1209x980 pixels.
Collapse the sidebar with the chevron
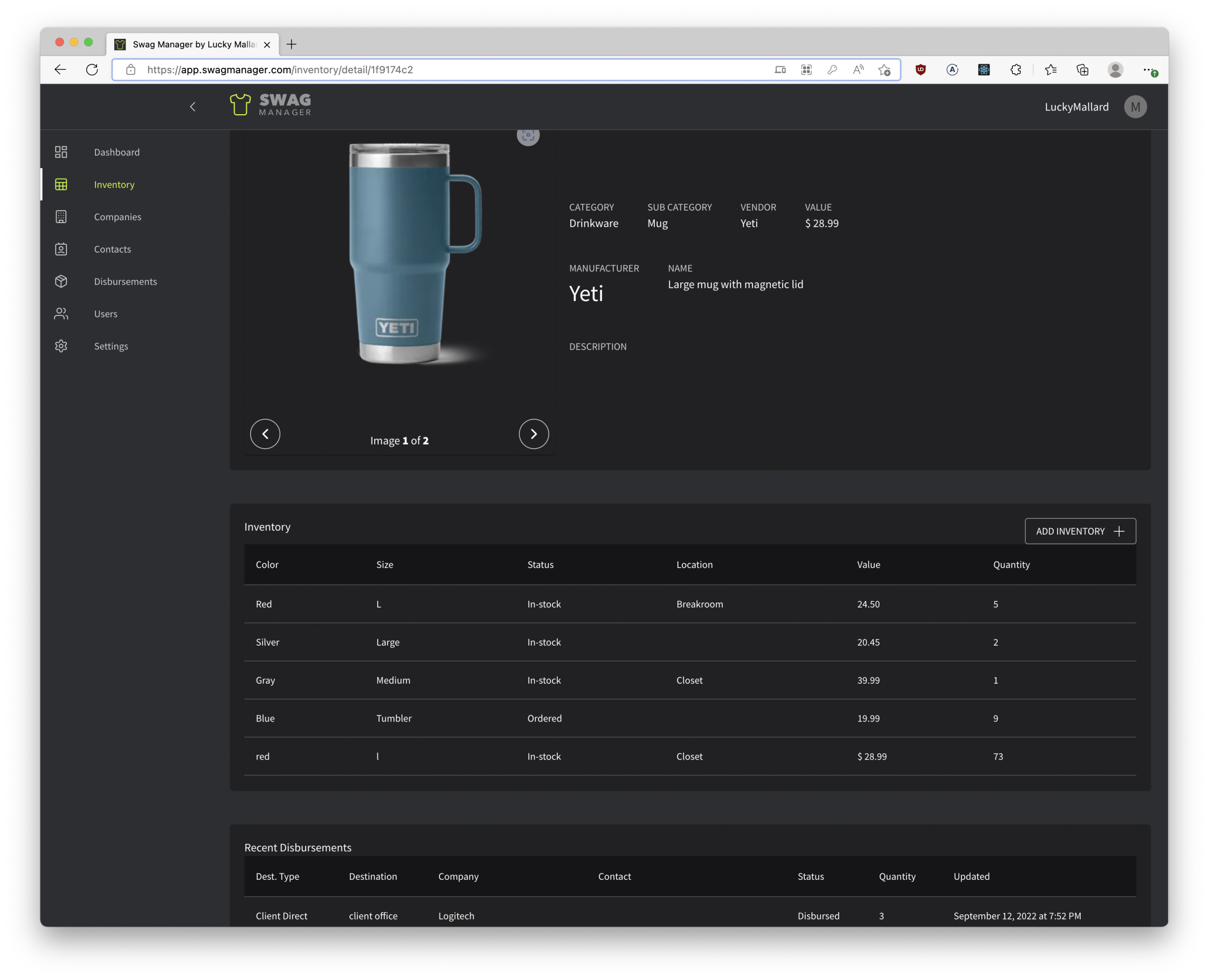coord(192,107)
